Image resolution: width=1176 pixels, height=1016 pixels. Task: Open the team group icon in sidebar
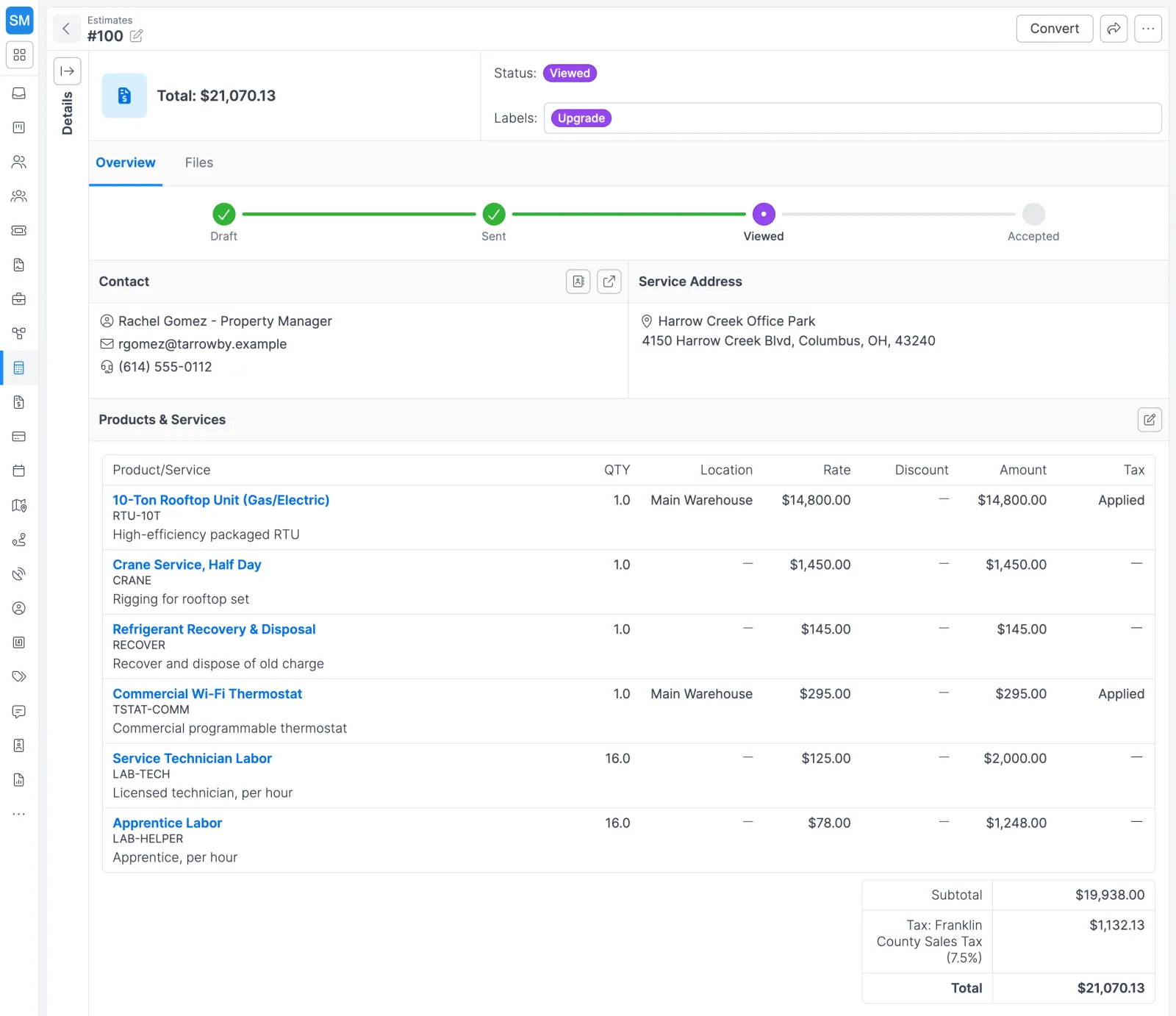[19, 196]
